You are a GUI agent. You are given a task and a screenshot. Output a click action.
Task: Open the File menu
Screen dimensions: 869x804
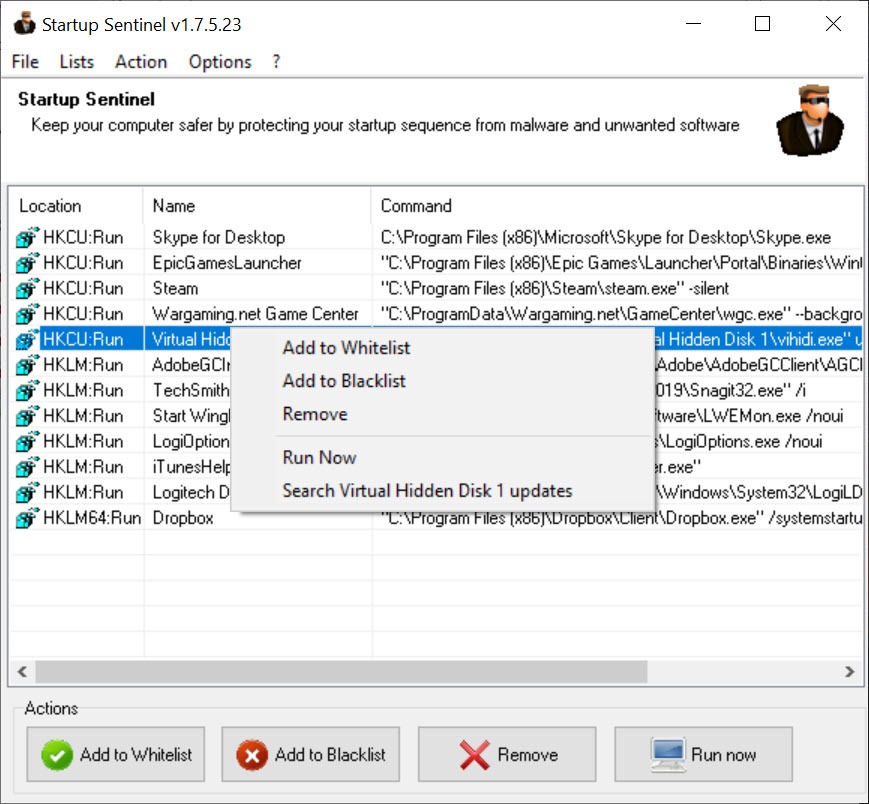(25, 62)
